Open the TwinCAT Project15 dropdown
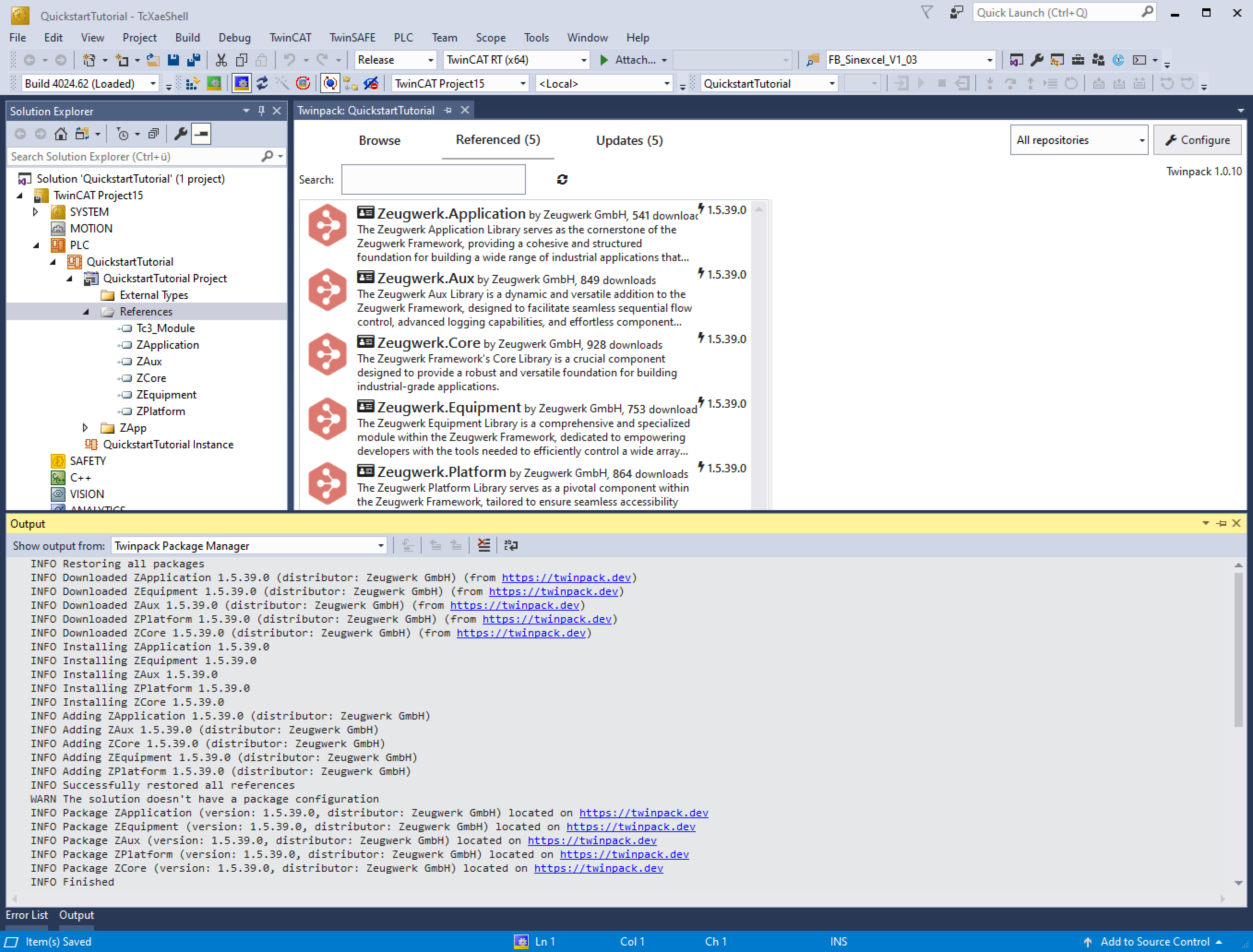The width and height of the screenshot is (1253, 952). click(460, 84)
